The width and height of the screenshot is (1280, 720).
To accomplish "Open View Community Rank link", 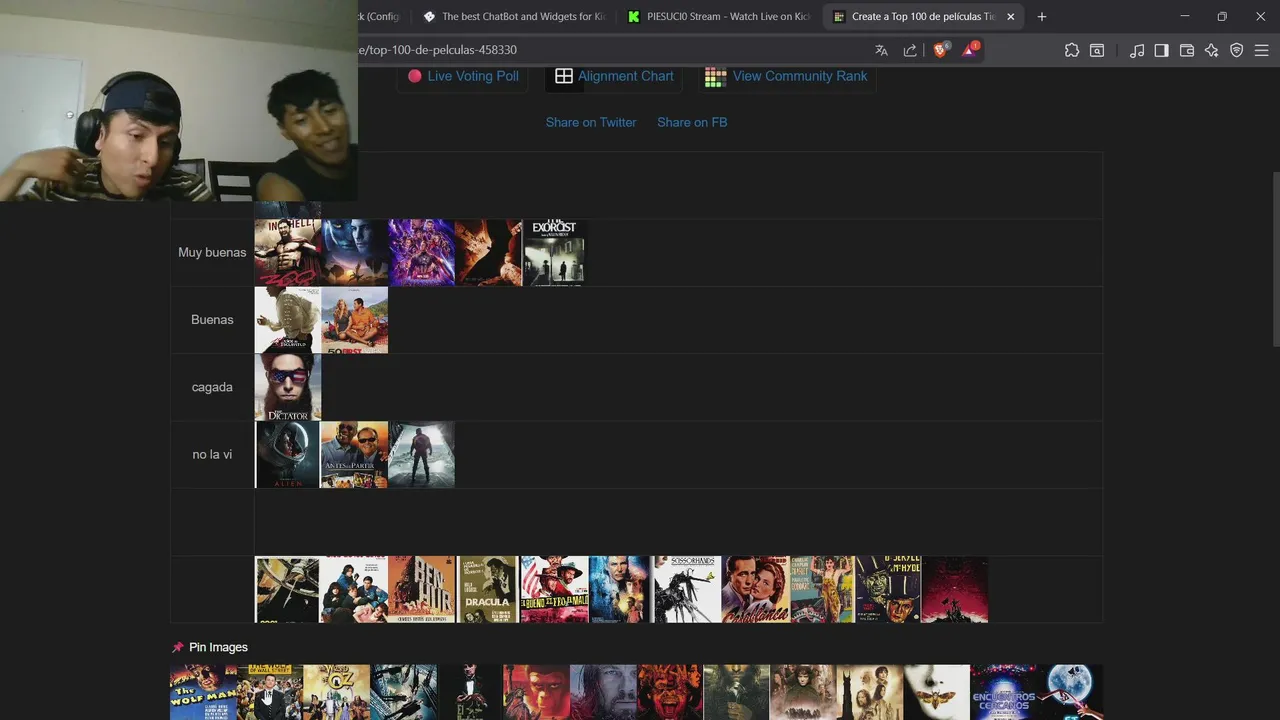I will [x=800, y=76].
